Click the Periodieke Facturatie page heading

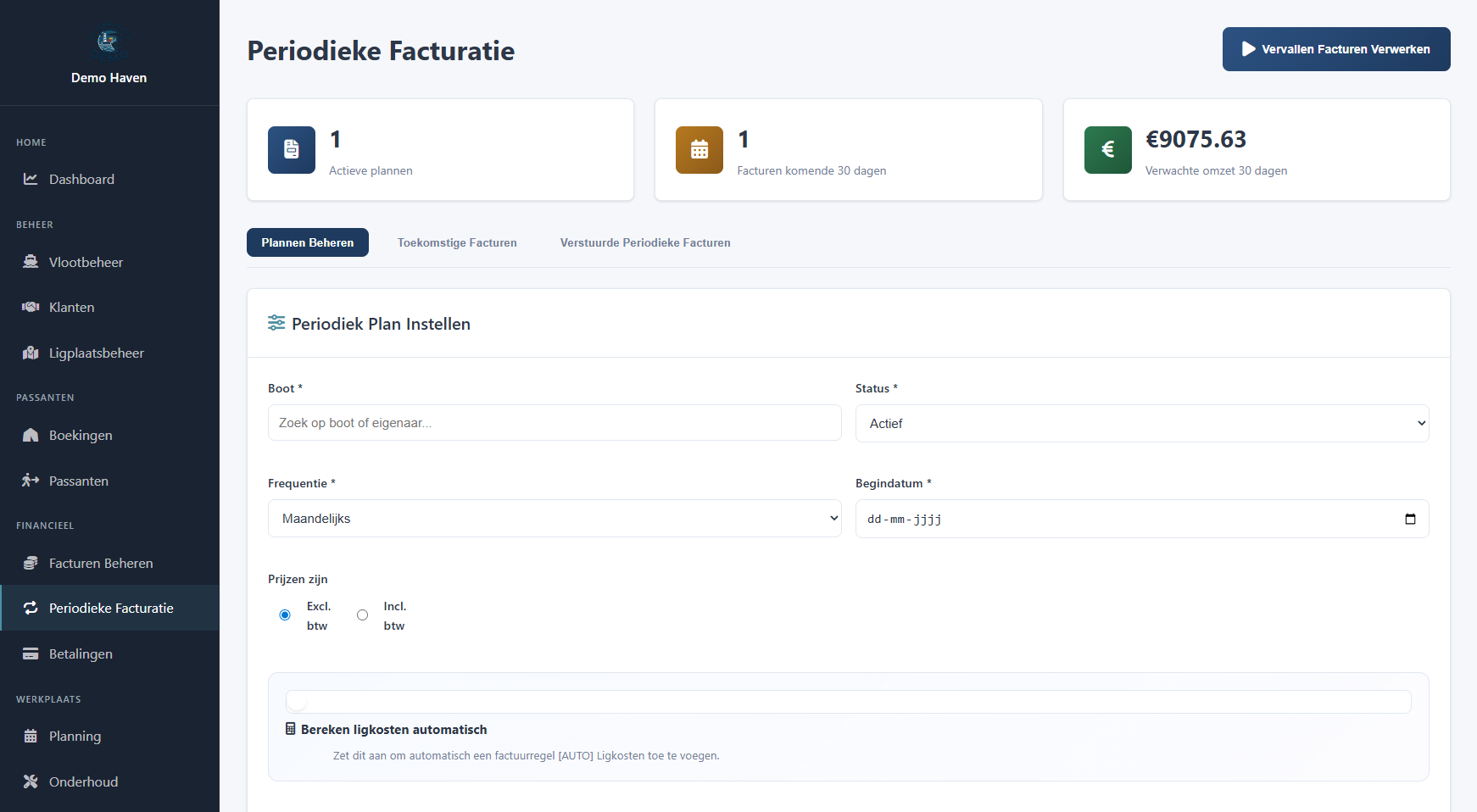pos(381,51)
